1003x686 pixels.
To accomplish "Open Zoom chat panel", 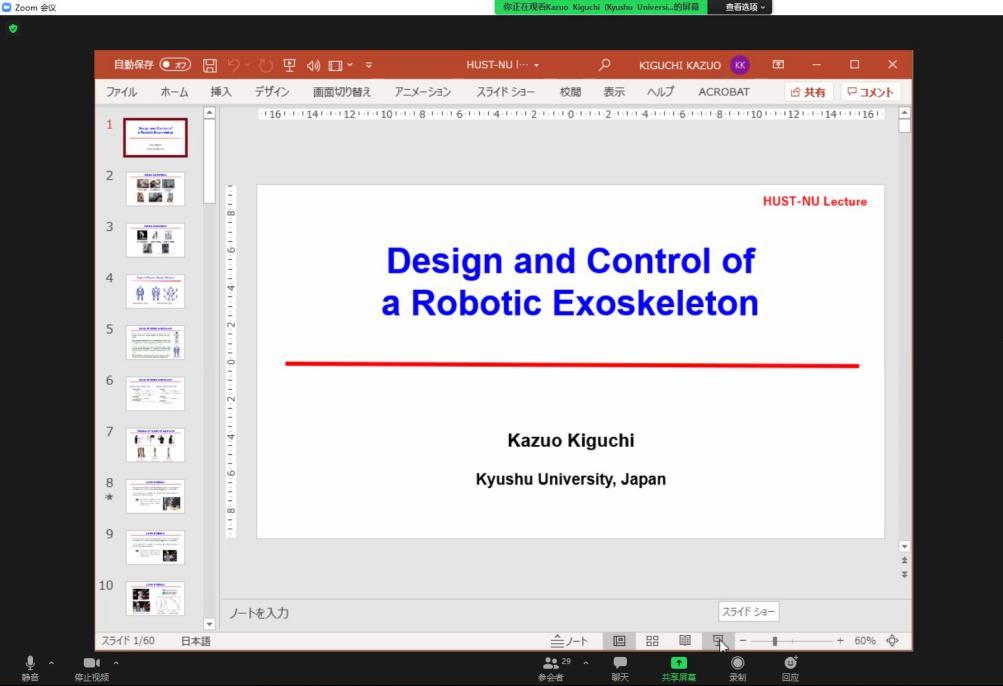I will [x=620, y=668].
